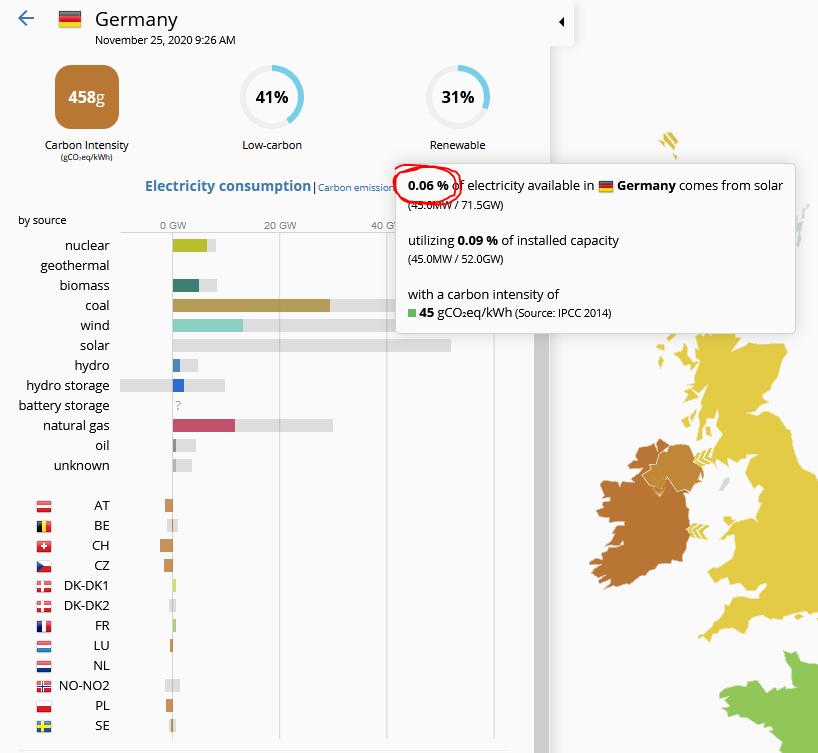
Task: Click the 458g carbon intensity box
Action: tap(86, 97)
